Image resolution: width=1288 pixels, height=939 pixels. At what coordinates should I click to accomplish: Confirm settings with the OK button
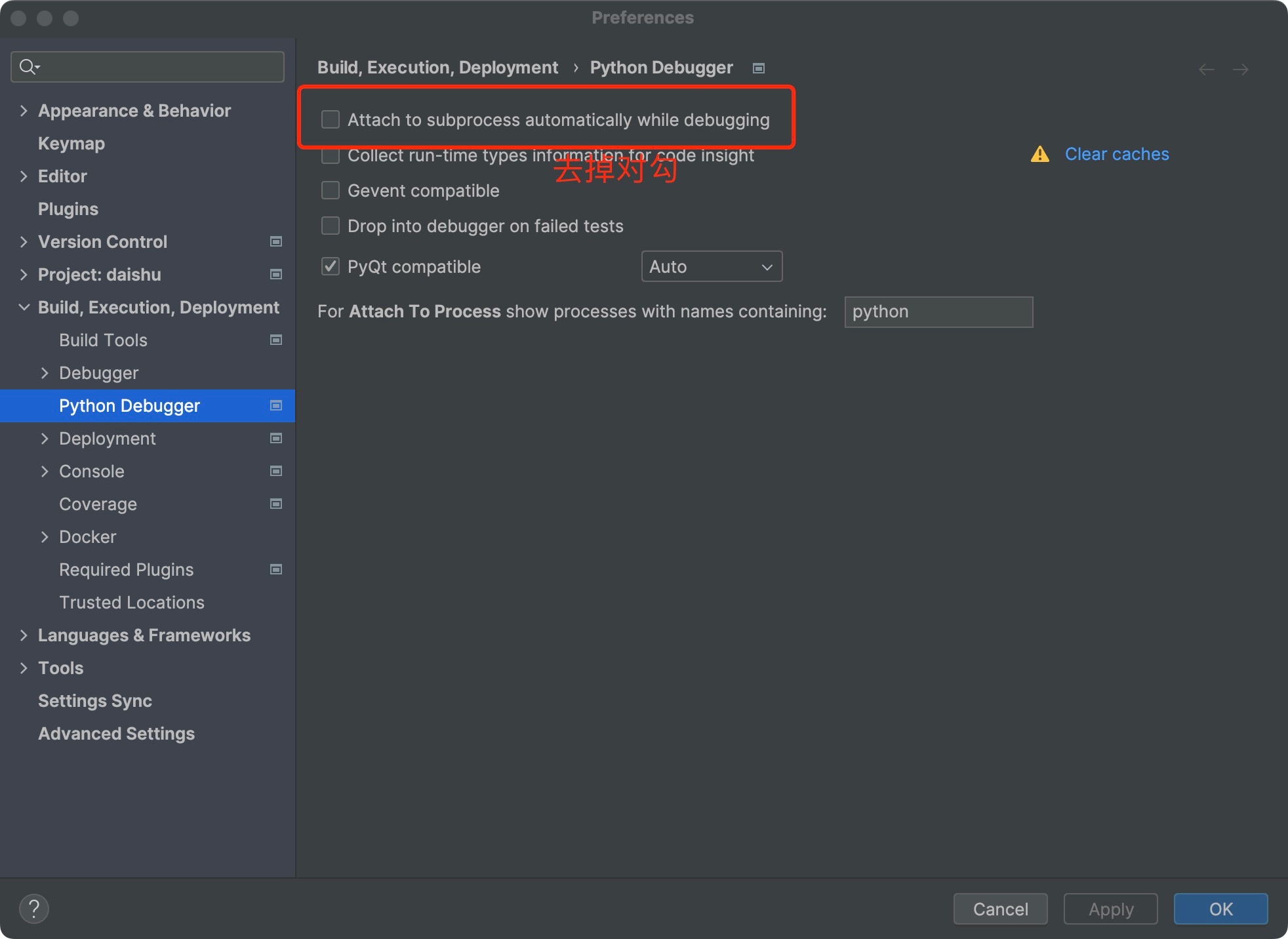pyautogui.click(x=1220, y=909)
